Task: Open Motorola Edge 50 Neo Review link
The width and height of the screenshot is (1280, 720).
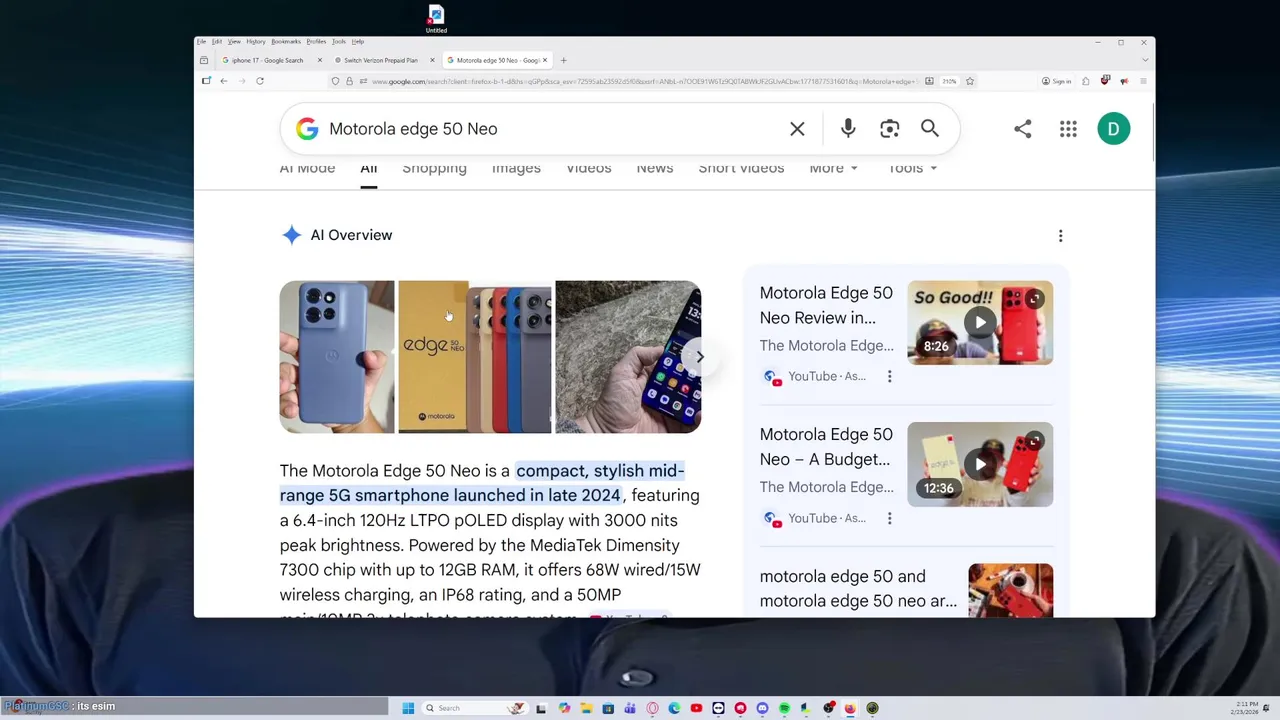Action: (x=826, y=305)
